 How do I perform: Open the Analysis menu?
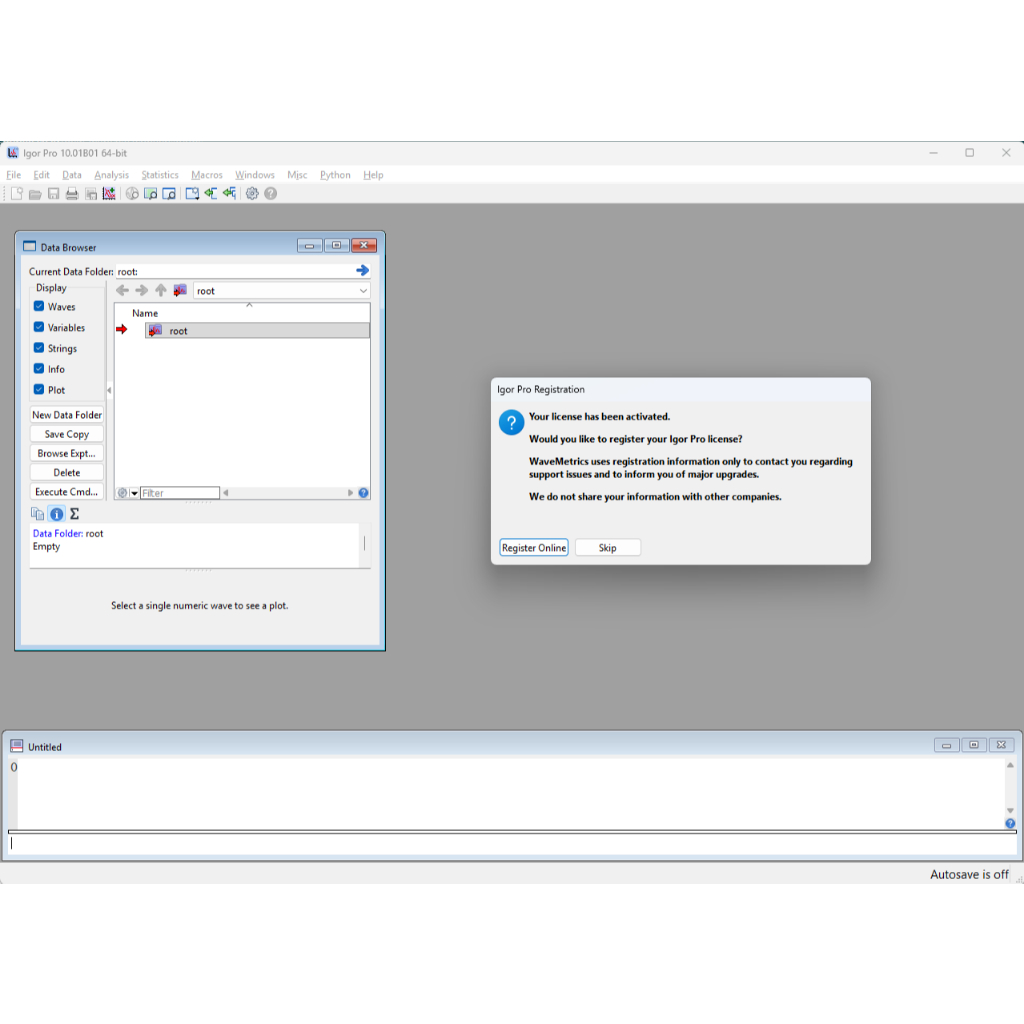[x=112, y=175]
